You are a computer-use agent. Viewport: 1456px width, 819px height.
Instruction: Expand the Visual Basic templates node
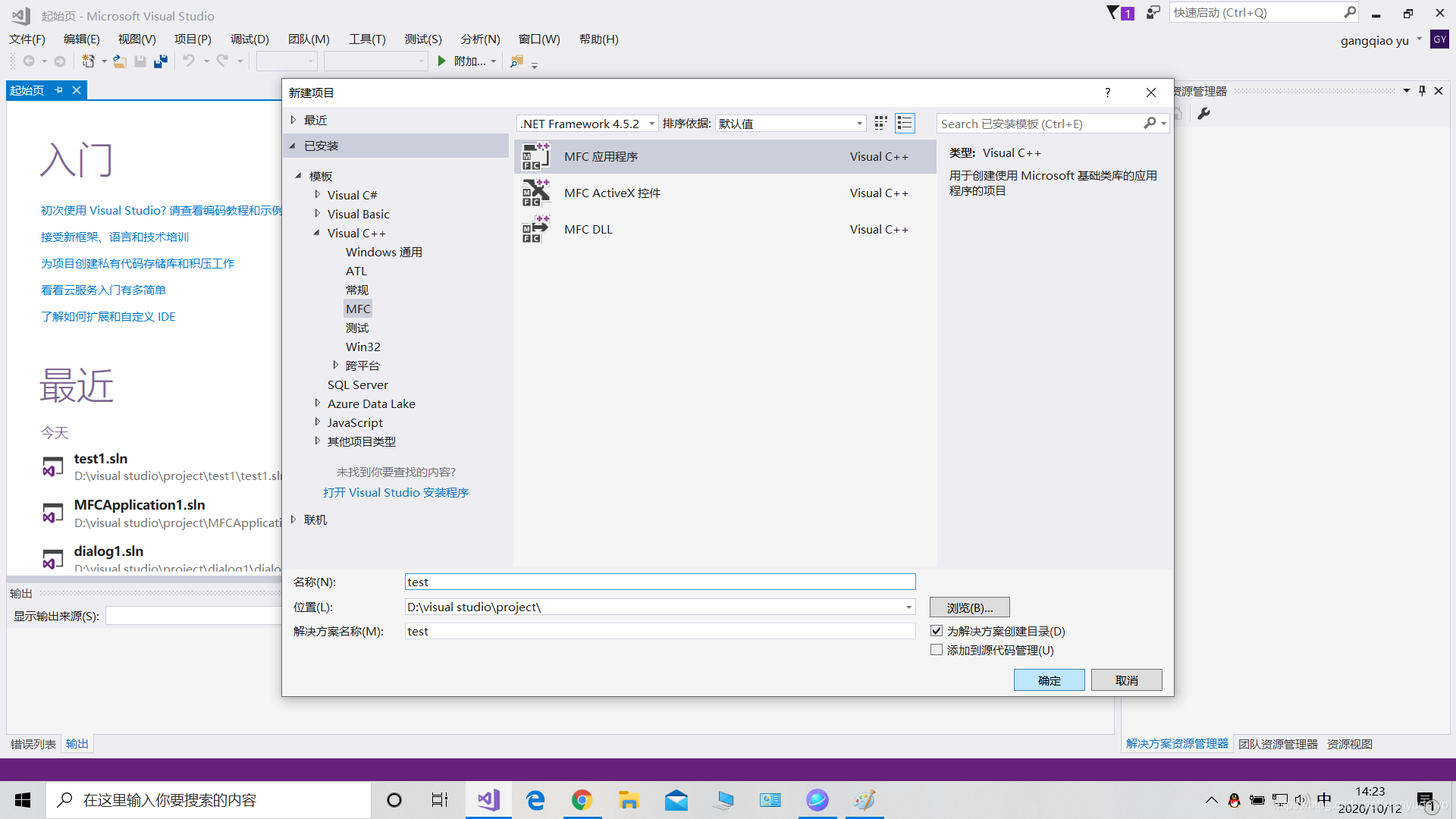coord(317,214)
